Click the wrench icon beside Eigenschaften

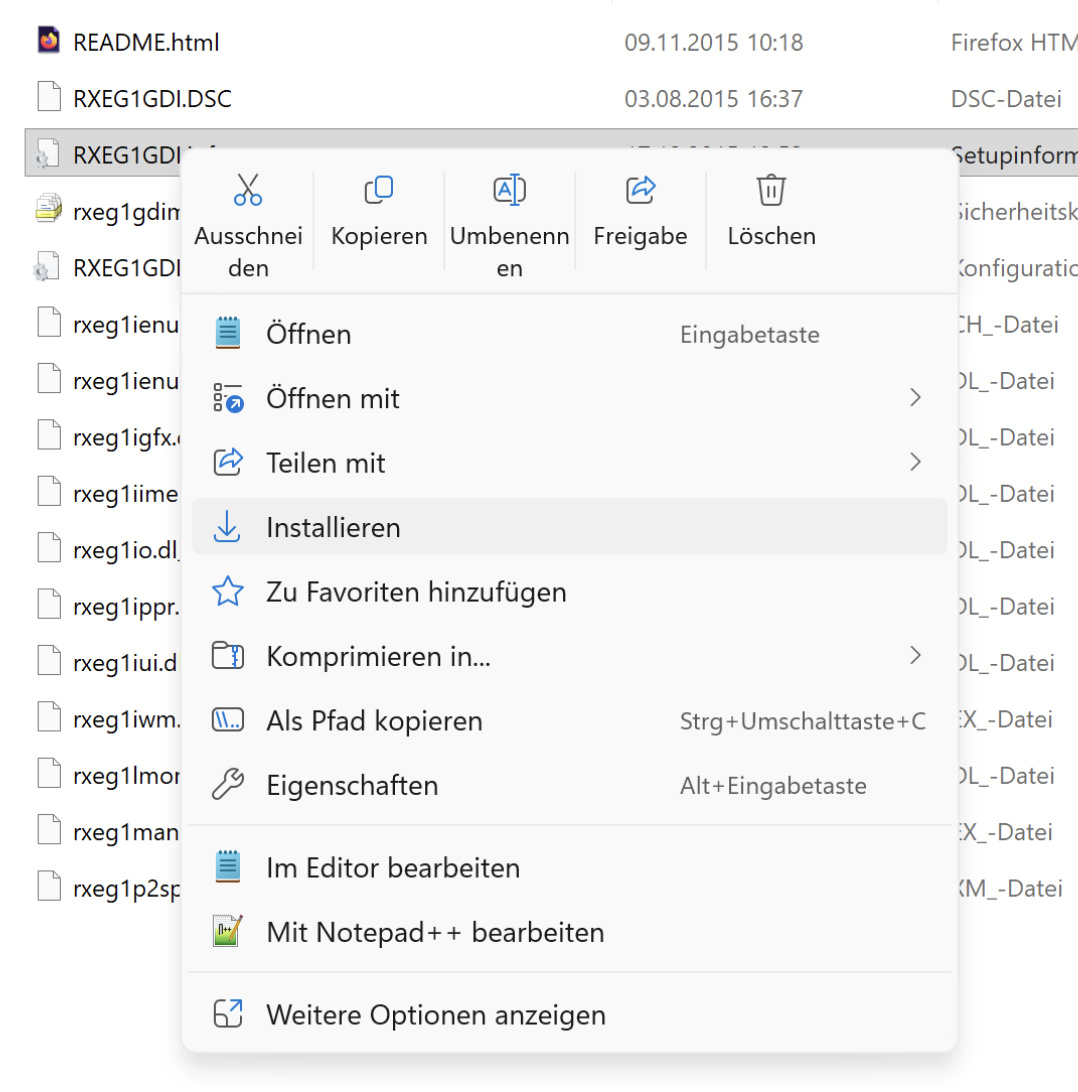[228, 785]
